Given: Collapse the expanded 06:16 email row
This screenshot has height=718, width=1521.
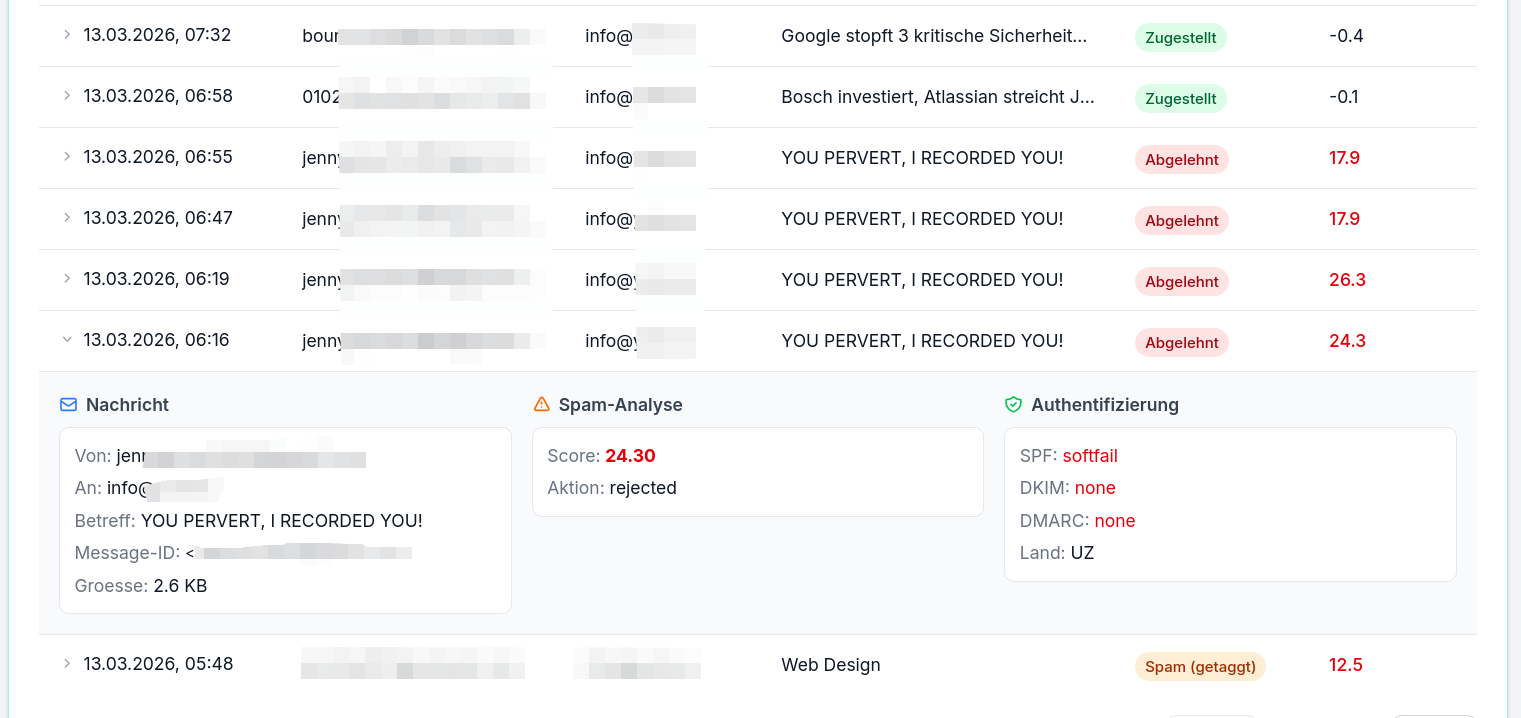Looking at the screenshot, I should pos(66,339).
